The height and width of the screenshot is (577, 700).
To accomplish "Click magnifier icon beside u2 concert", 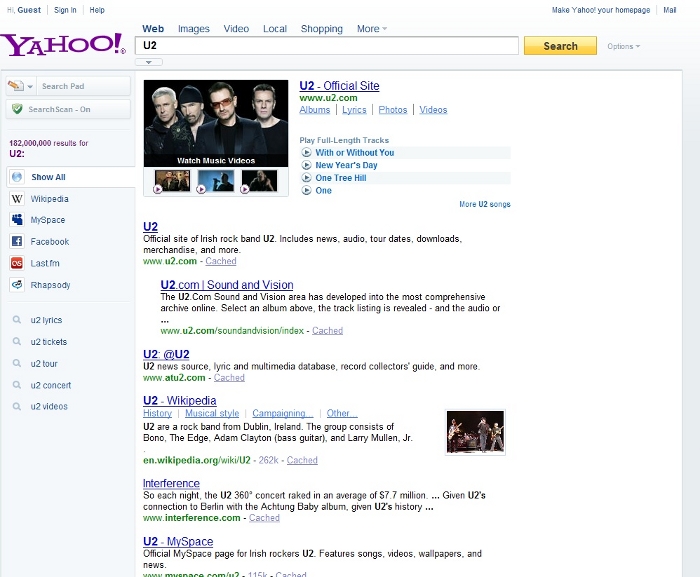I will (17, 385).
